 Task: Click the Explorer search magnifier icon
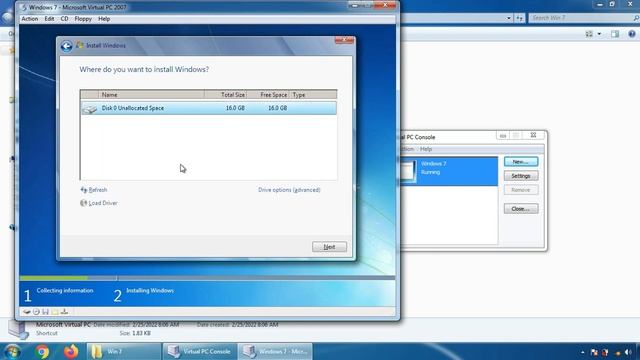click(x=636, y=18)
